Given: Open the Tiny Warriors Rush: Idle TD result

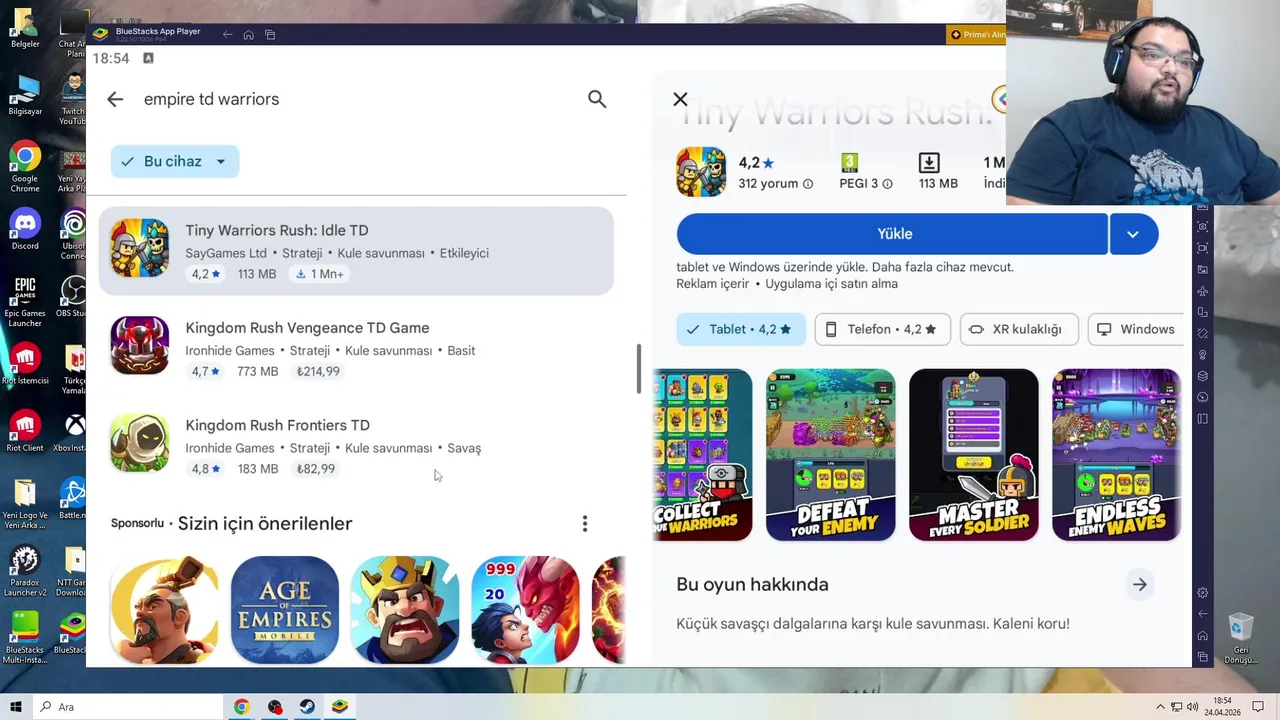Looking at the screenshot, I should 356,251.
